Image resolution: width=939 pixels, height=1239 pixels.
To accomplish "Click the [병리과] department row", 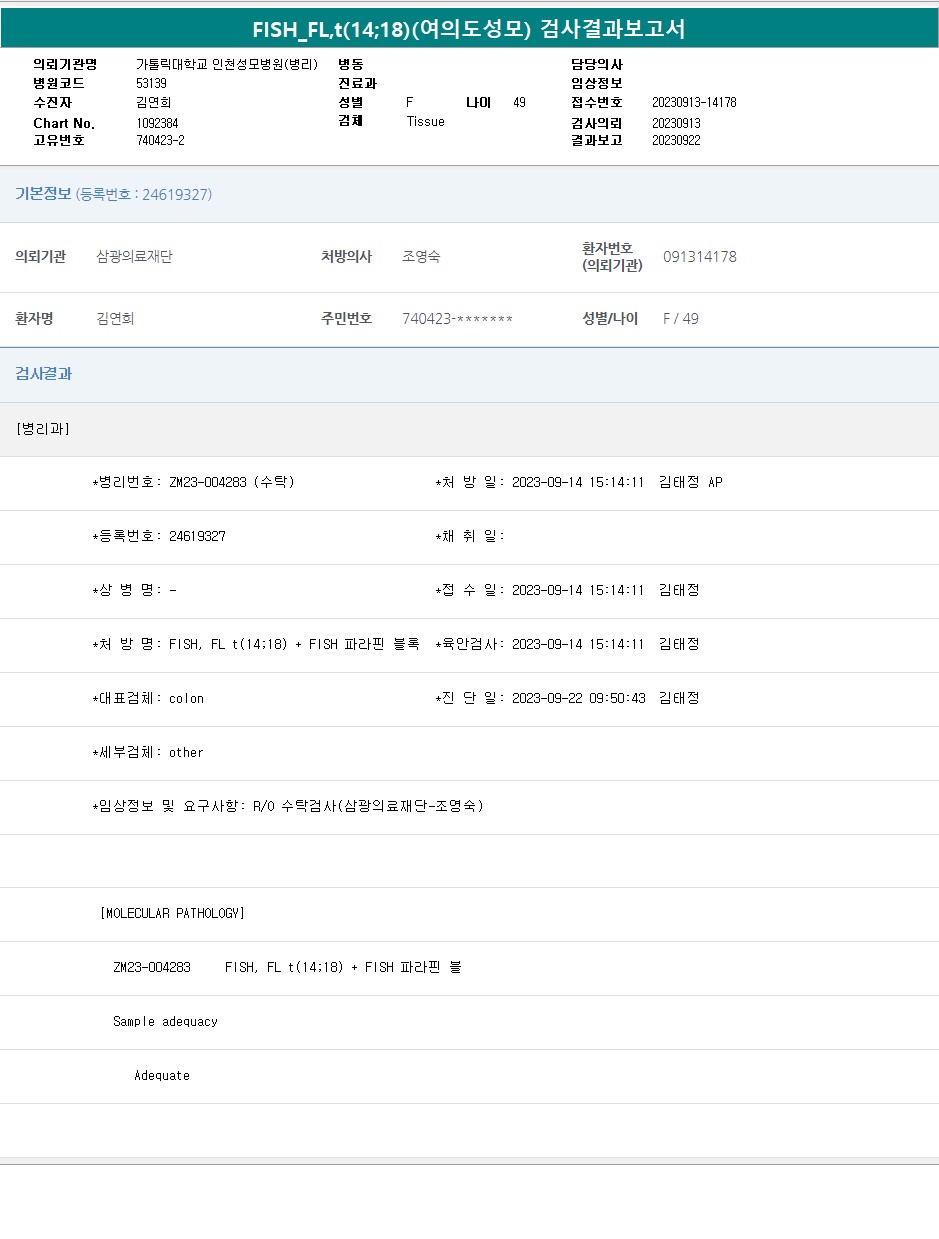I will 43,429.
